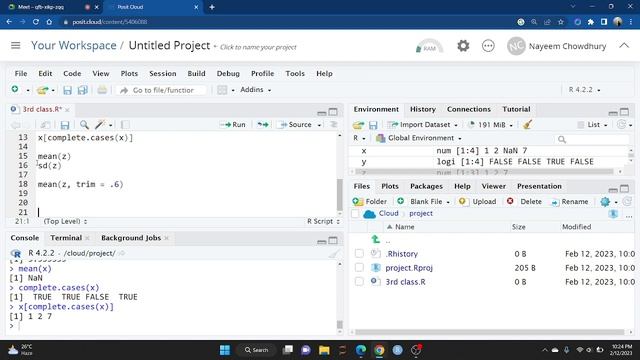Run the current line with Run button

(233, 124)
